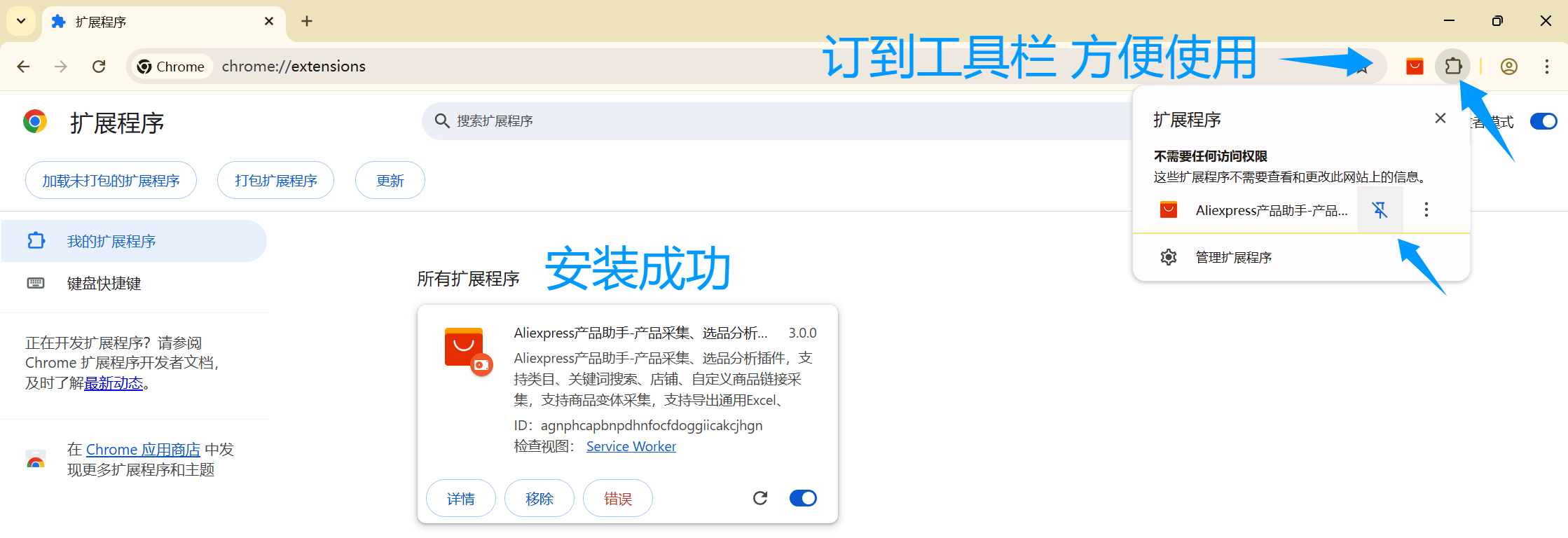Click the browser back arrow
Viewport: 1568px width, 538px height.
[x=23, y=67]
